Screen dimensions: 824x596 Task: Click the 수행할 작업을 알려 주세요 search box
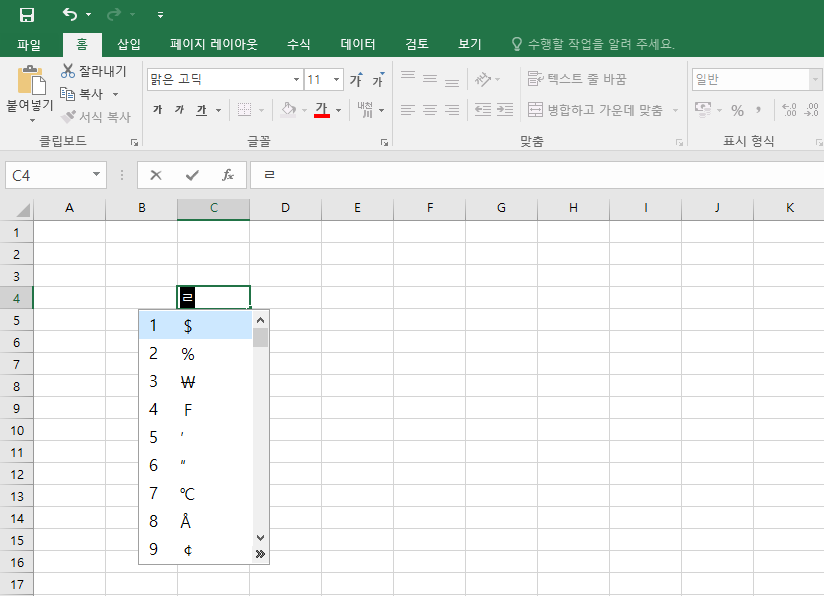594,44
